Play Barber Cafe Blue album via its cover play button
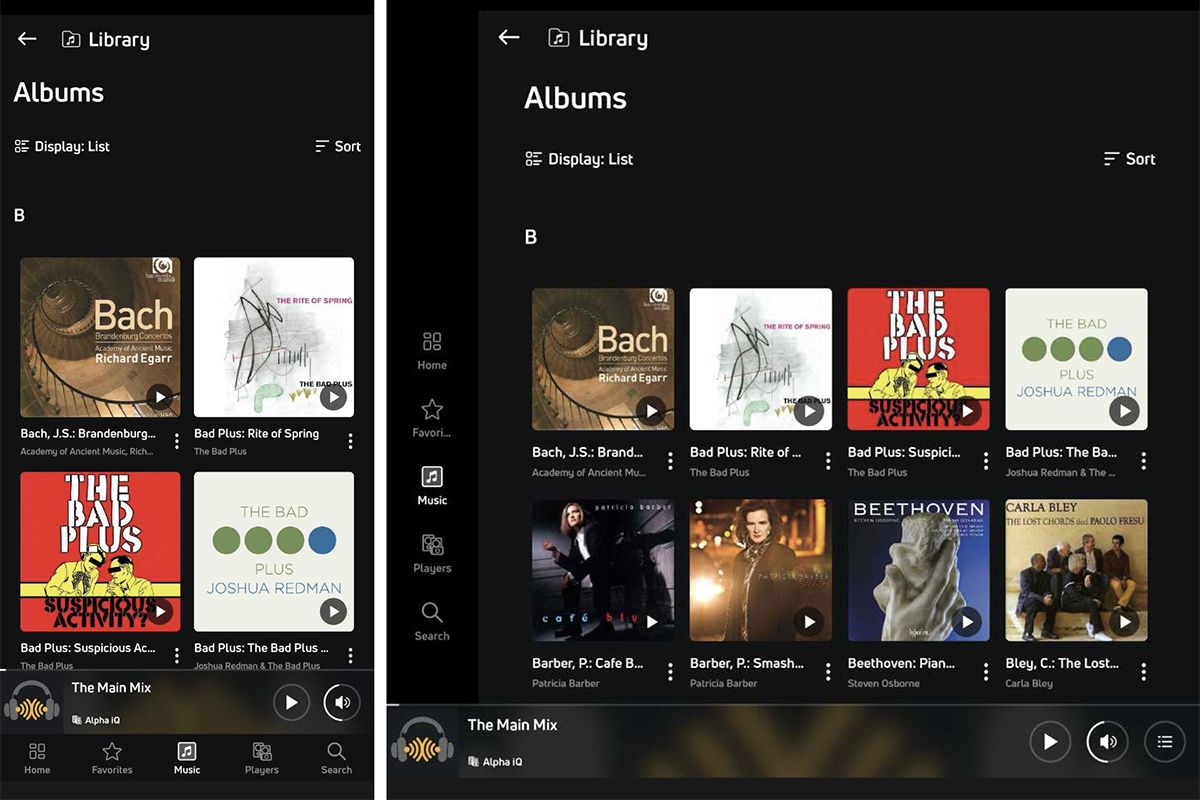Screen dimensions: 1200x800 tap(651, 622)
